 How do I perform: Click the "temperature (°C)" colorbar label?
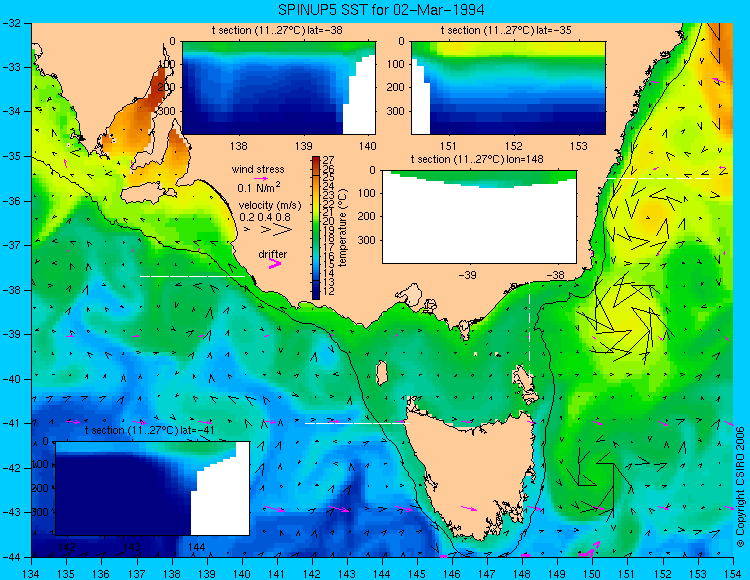pyautogui.click(x=342, y=228)
